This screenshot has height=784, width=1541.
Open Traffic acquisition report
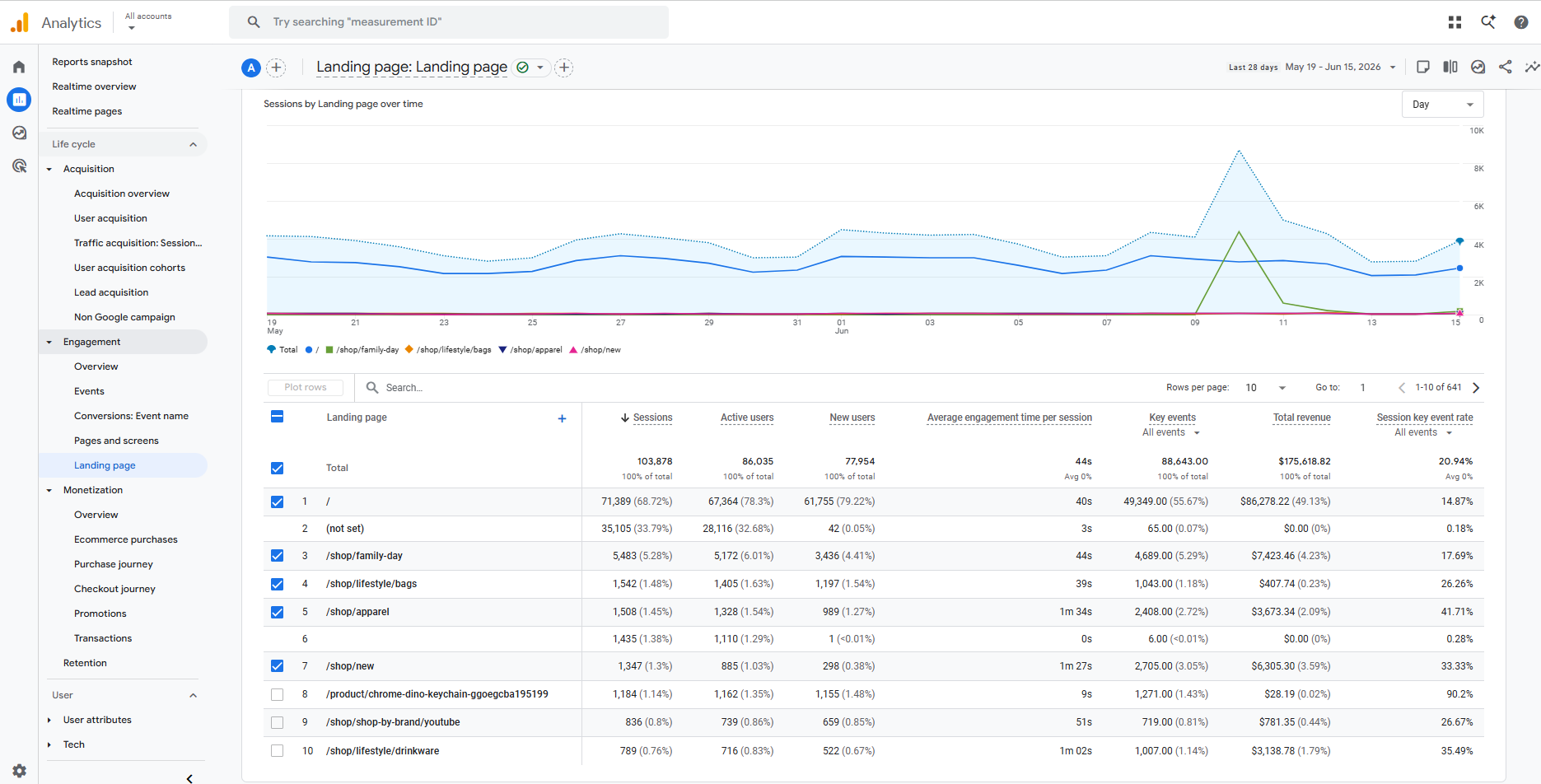[138, 243]
